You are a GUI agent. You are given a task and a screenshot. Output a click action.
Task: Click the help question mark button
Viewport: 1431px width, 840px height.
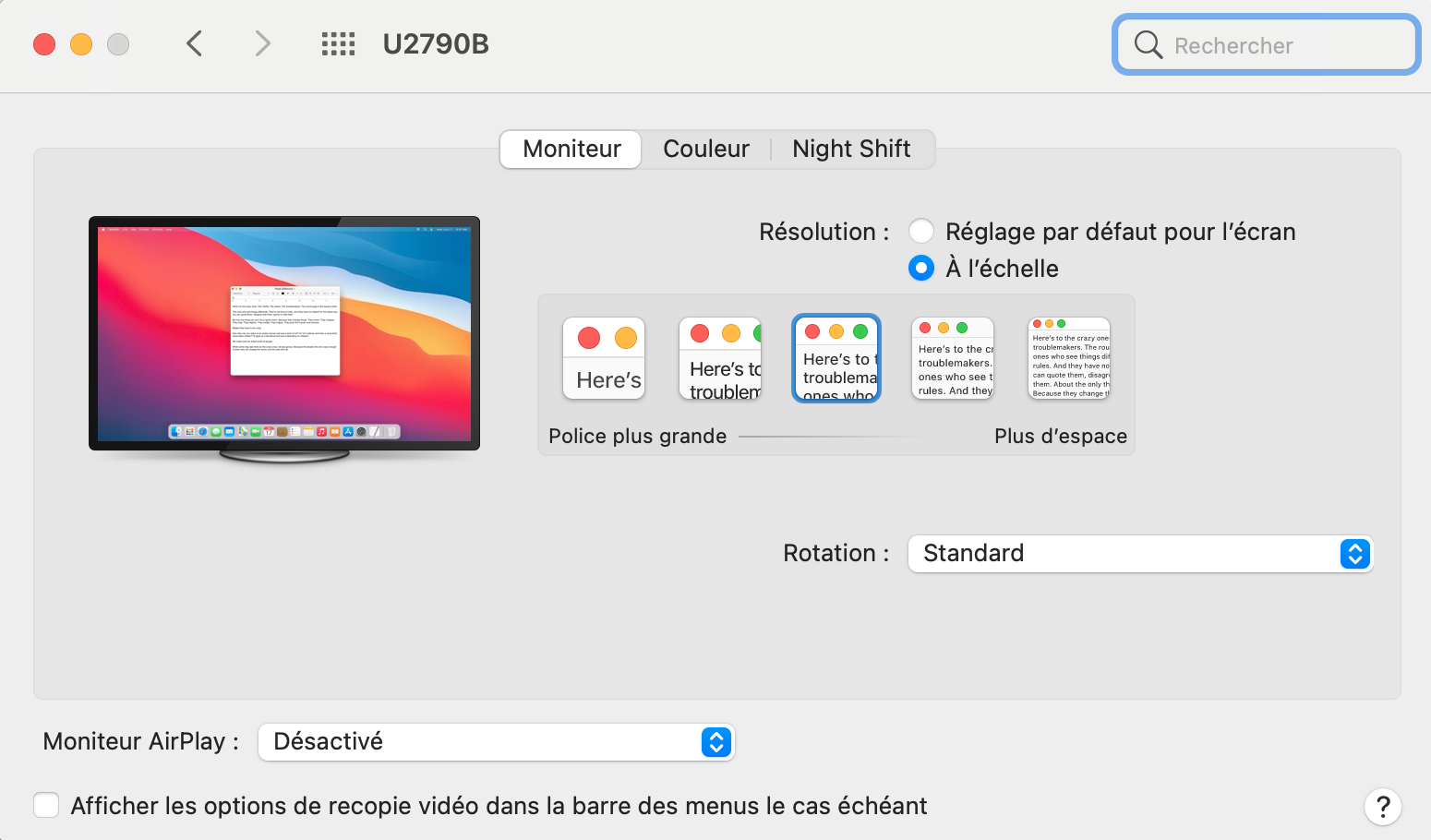tap(1382, 806)
